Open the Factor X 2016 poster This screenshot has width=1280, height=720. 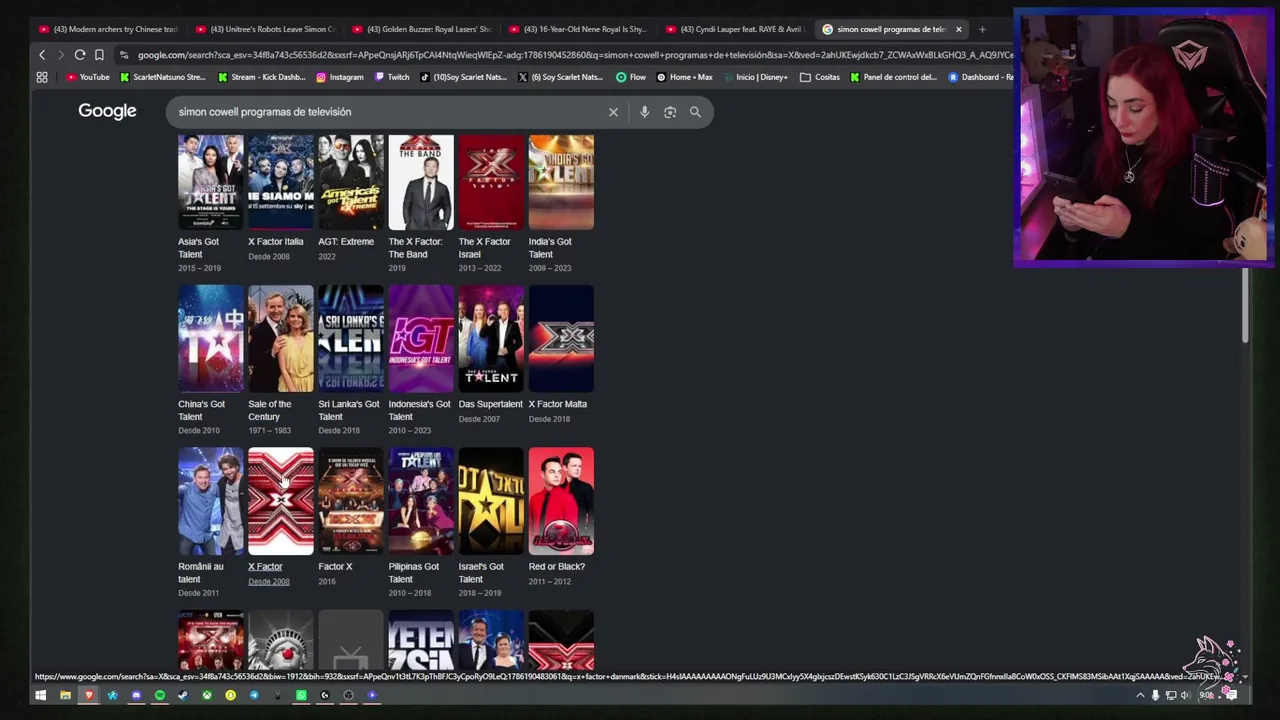point(350,500)
